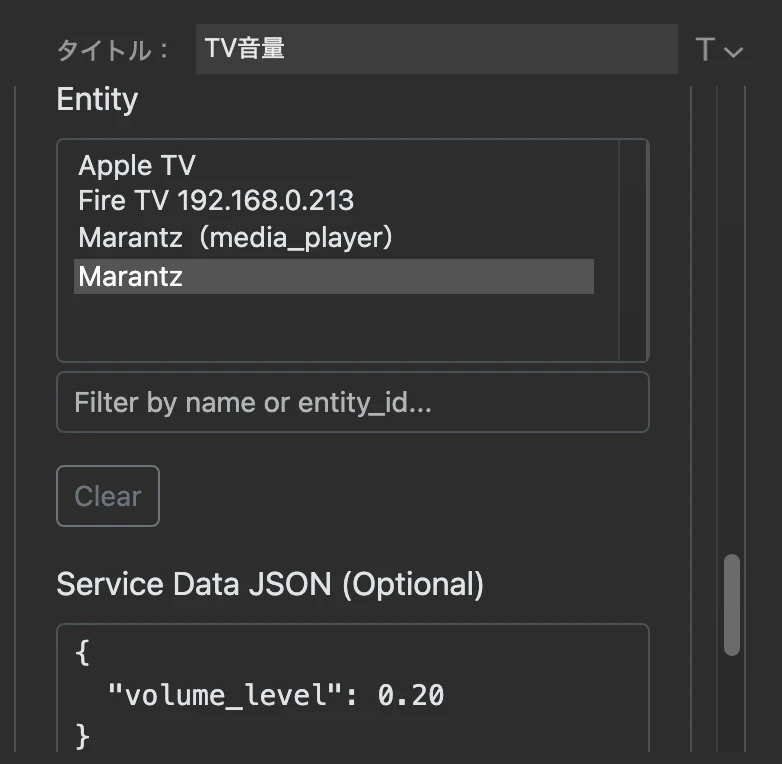Place the cursor on the 0.20 volume value
The image size is (782, 764).
pyautogui.click(x=410, y=695)
